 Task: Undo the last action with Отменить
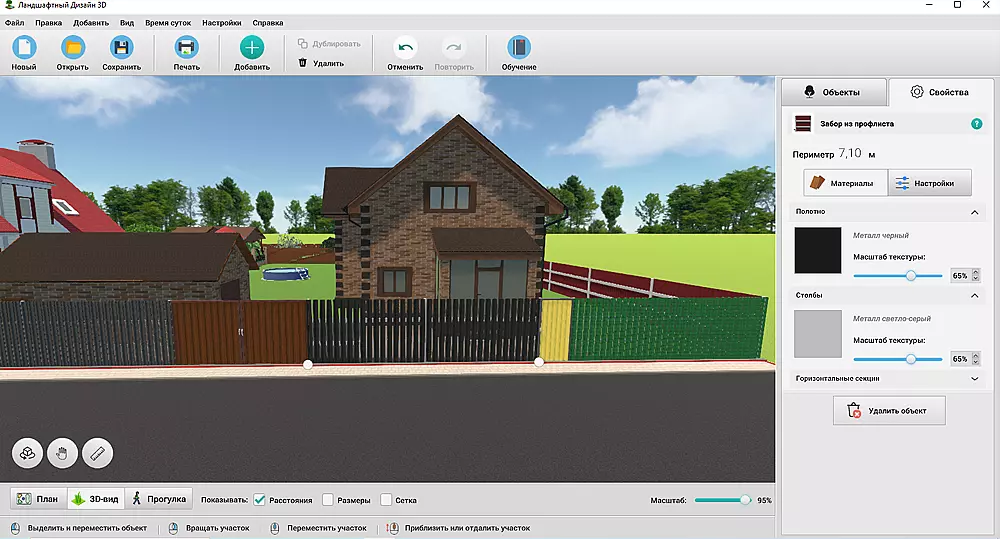point(405,48)
